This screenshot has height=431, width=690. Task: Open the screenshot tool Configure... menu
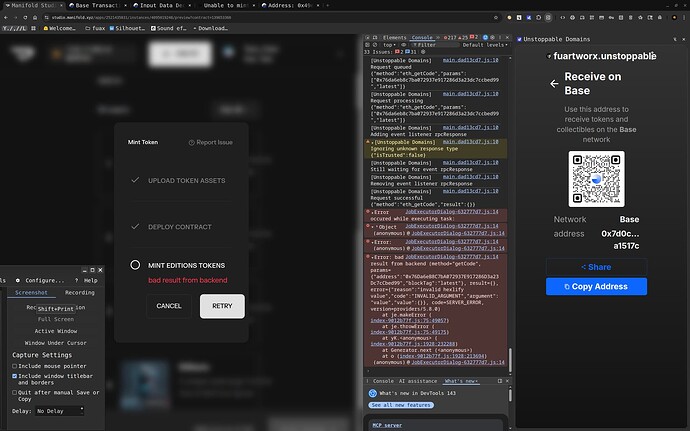(x=40, y=280)
